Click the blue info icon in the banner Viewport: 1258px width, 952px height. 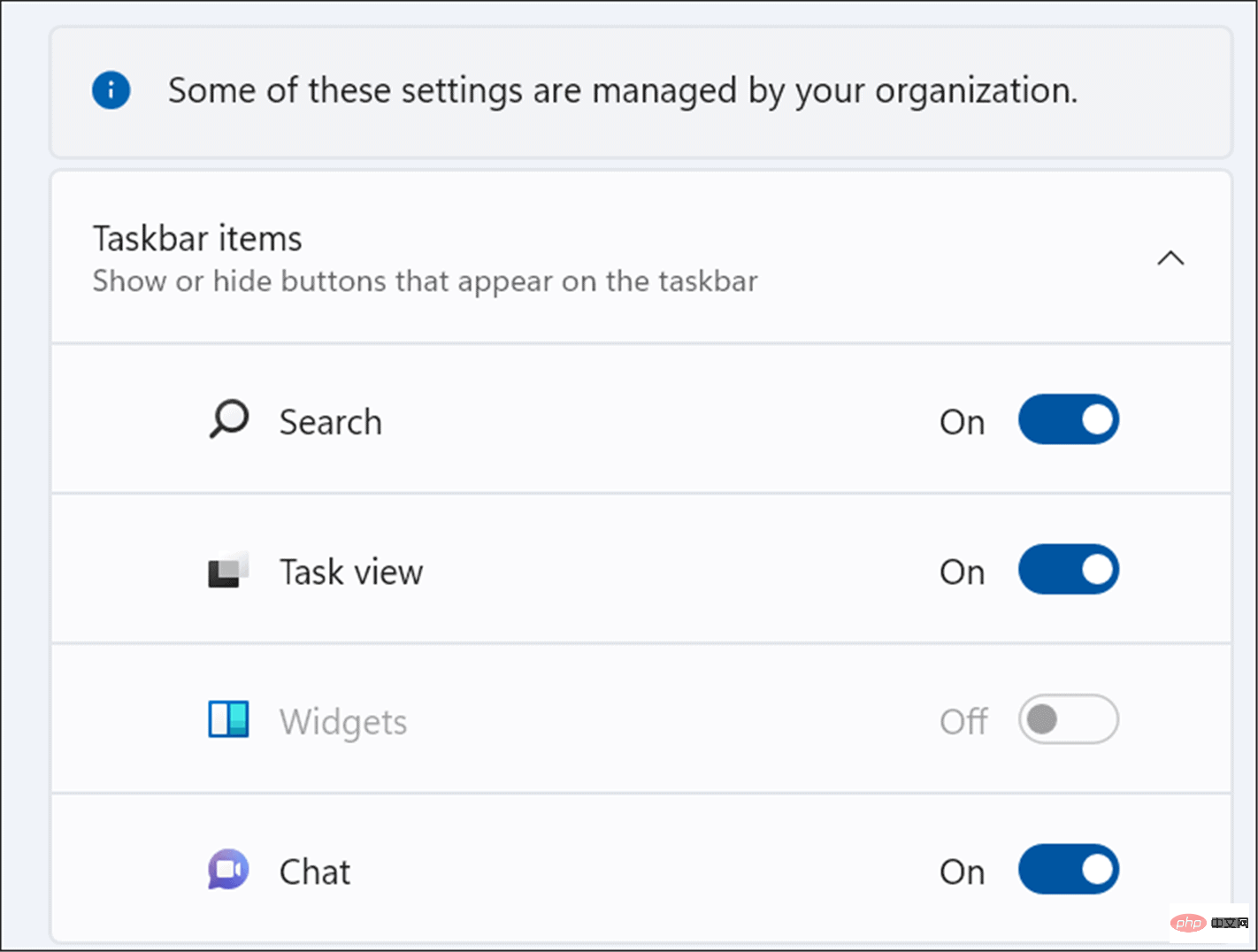[111, 90]
